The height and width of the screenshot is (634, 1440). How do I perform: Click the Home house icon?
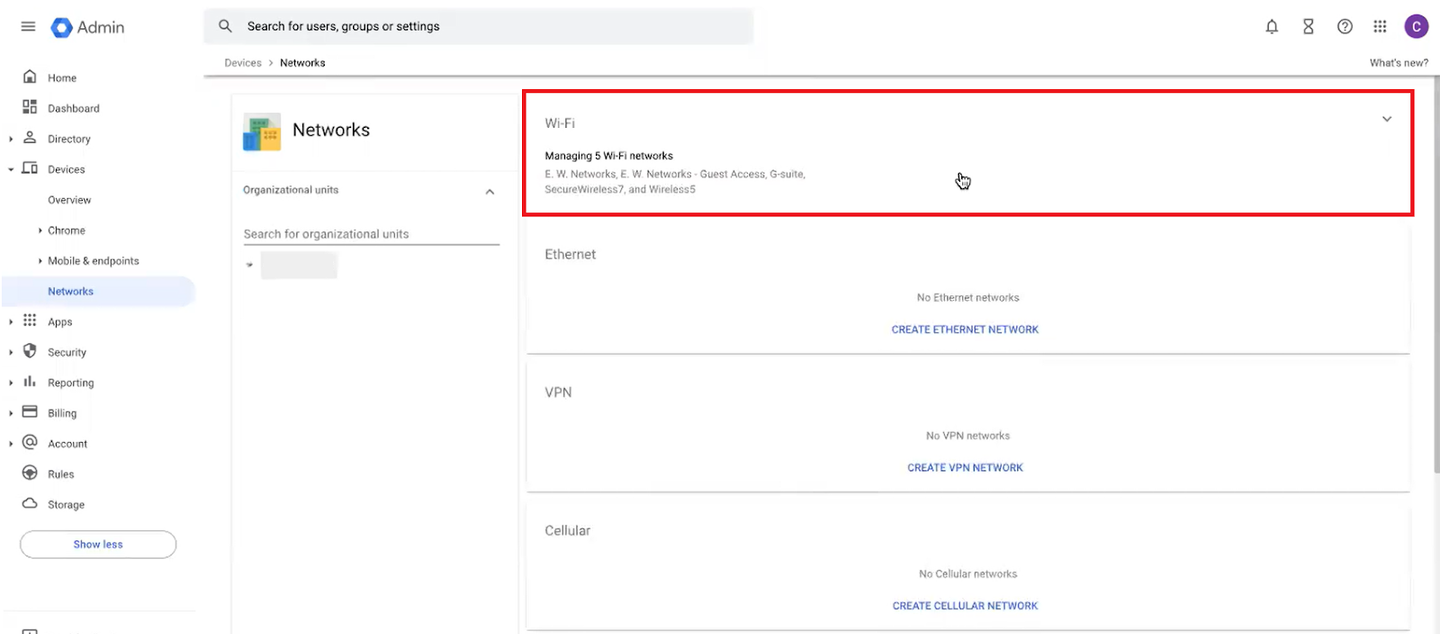[30, 77]
